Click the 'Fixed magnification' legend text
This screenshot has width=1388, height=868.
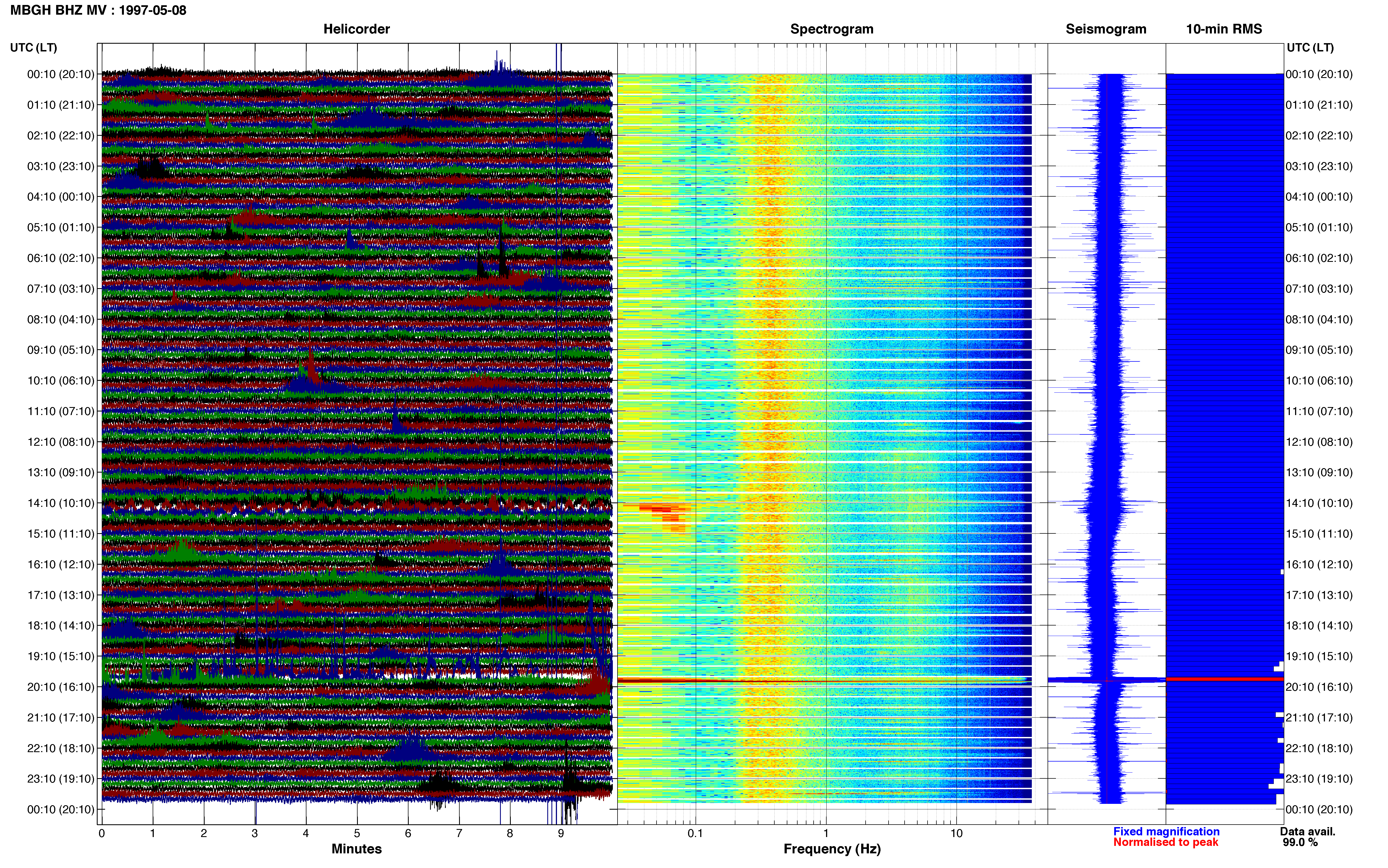1166,831
